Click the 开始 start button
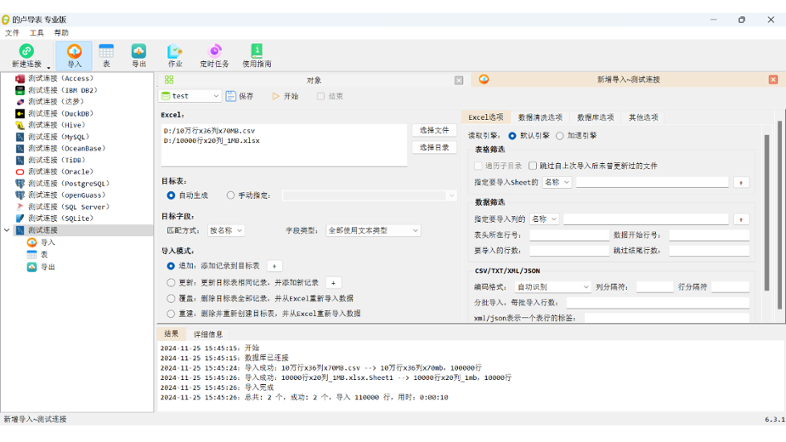The height and width of the screenshot is (442, 786). tap(285, 96)
